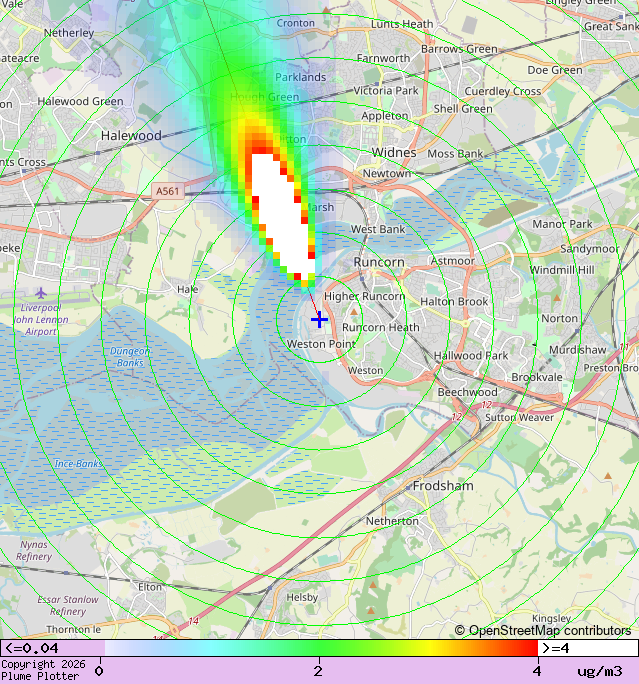Viewport: 639px width, 684px height.
Task: Click the blue cross emission source marker
Action: point(319,319)
